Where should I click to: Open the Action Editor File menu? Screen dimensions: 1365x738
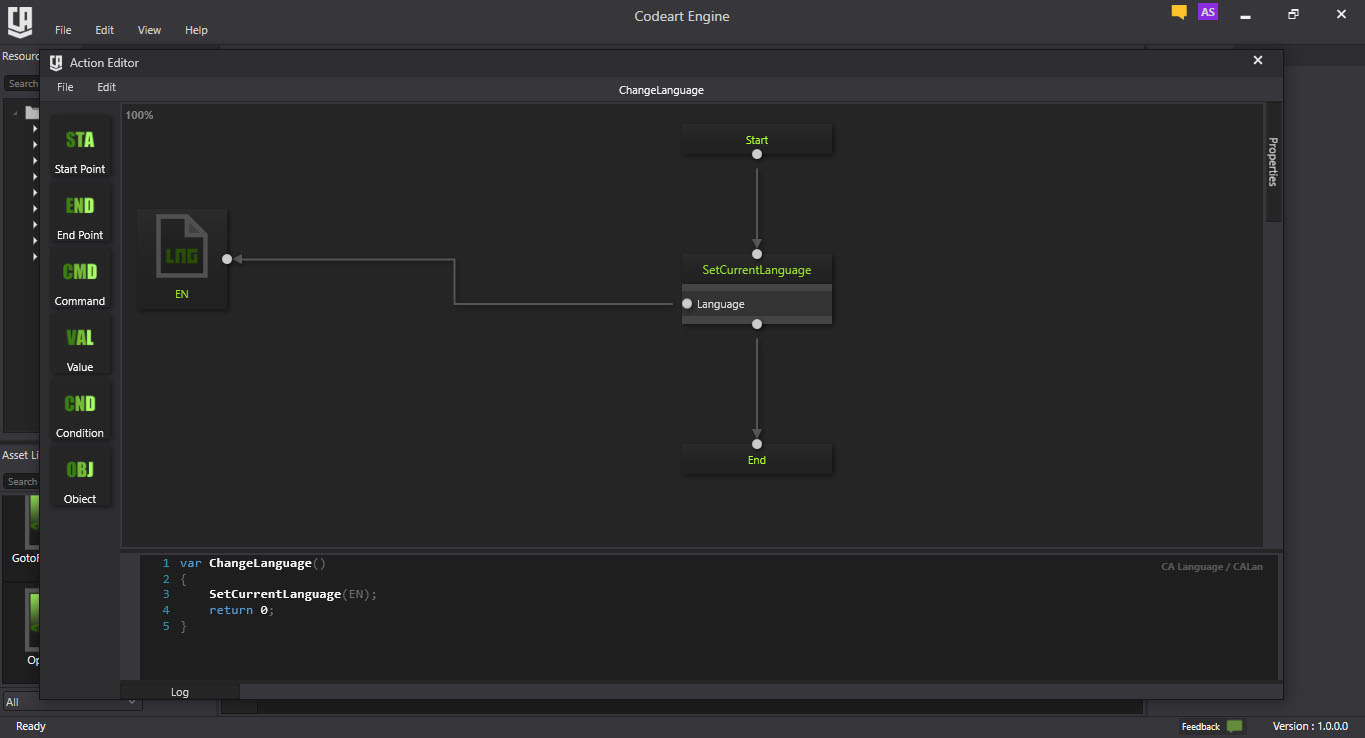tap(65, 88)
